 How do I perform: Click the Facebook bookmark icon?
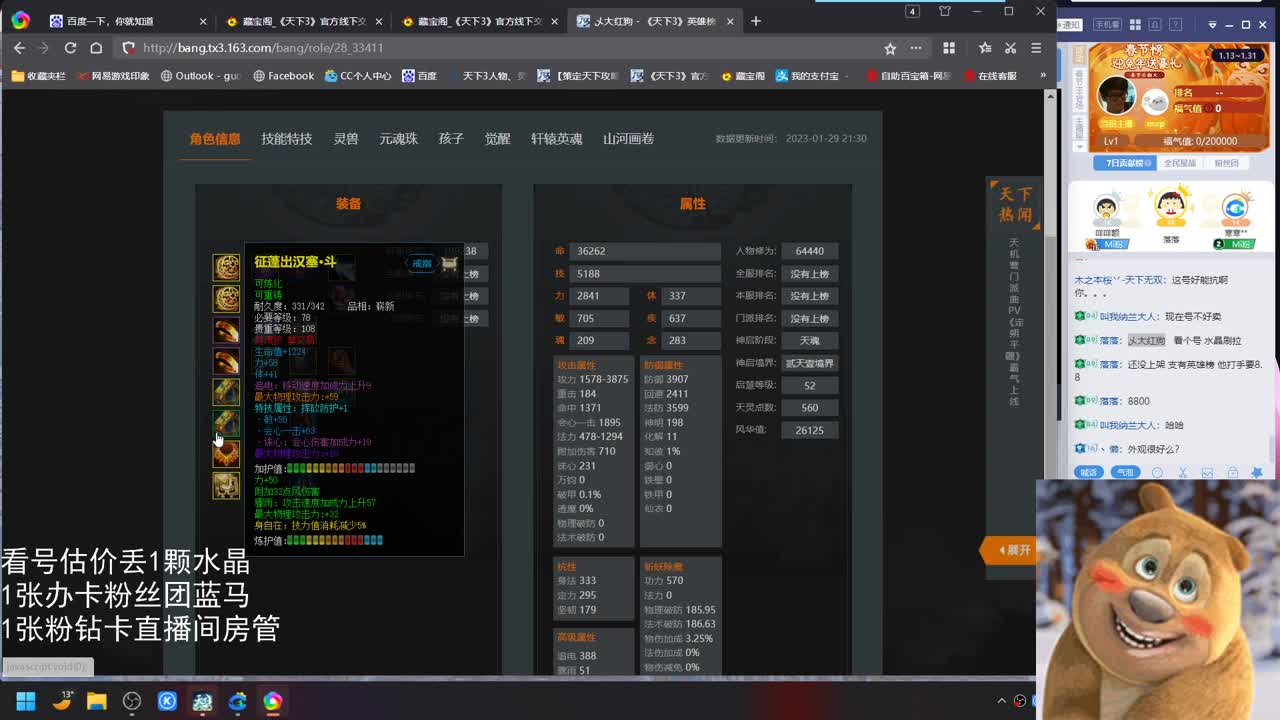[x=259, y=75]
